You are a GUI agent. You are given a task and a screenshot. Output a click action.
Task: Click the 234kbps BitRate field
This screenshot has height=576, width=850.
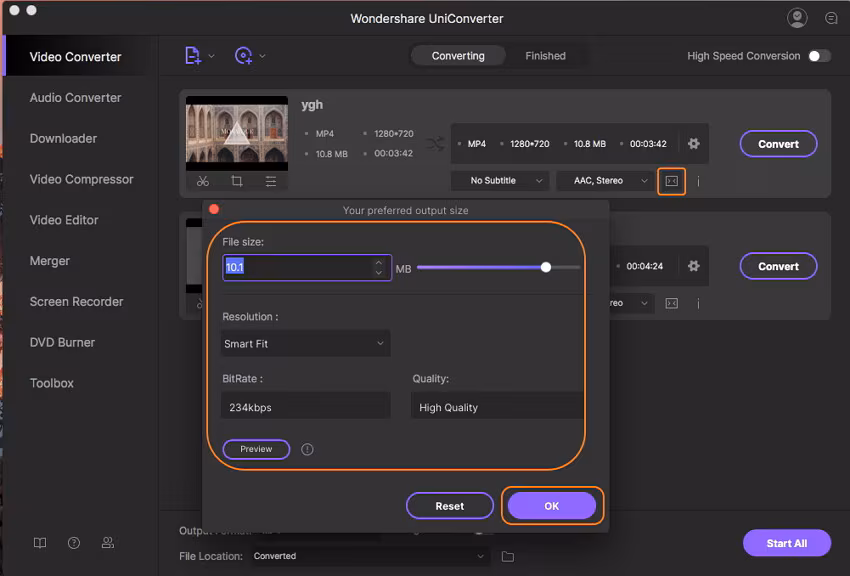click(x=306, y=407)
